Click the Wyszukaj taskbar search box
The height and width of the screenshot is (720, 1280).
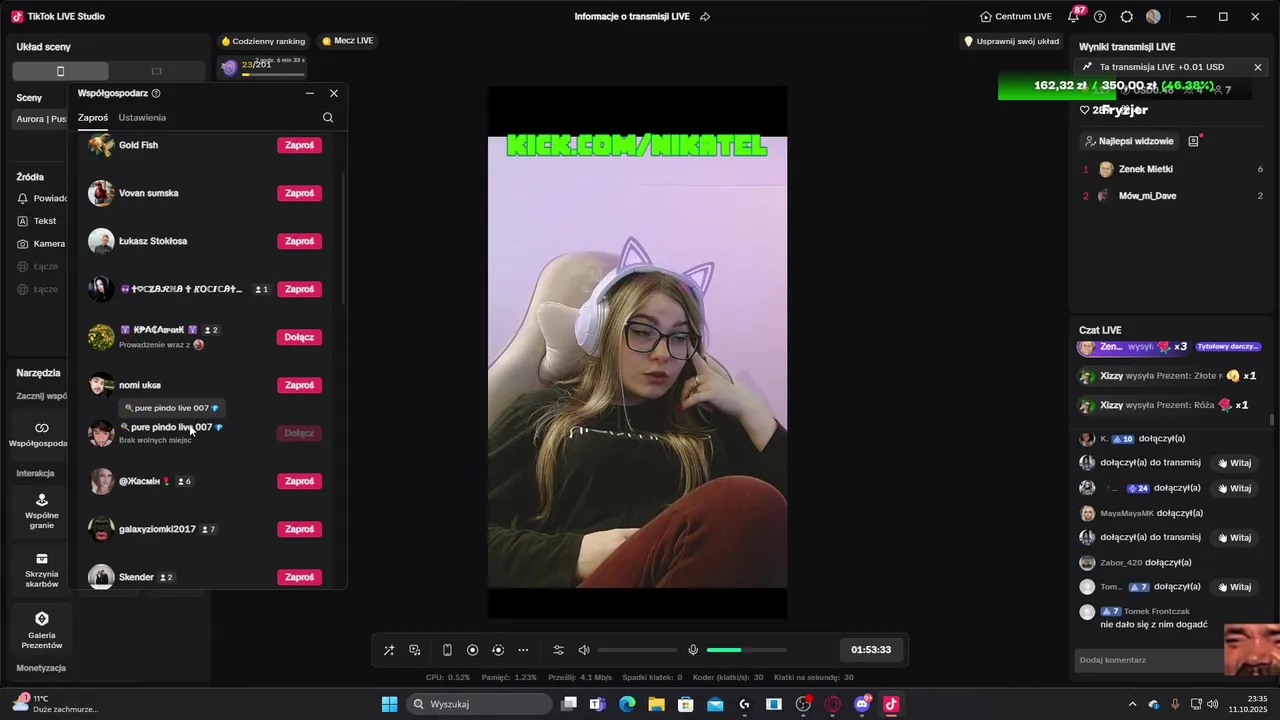click(479, 704)
